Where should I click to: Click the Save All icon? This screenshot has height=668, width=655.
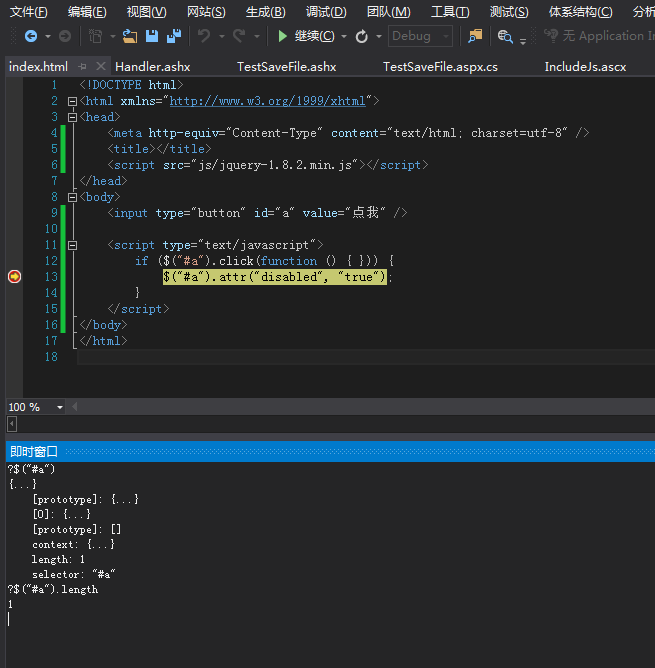click(174, 36)
